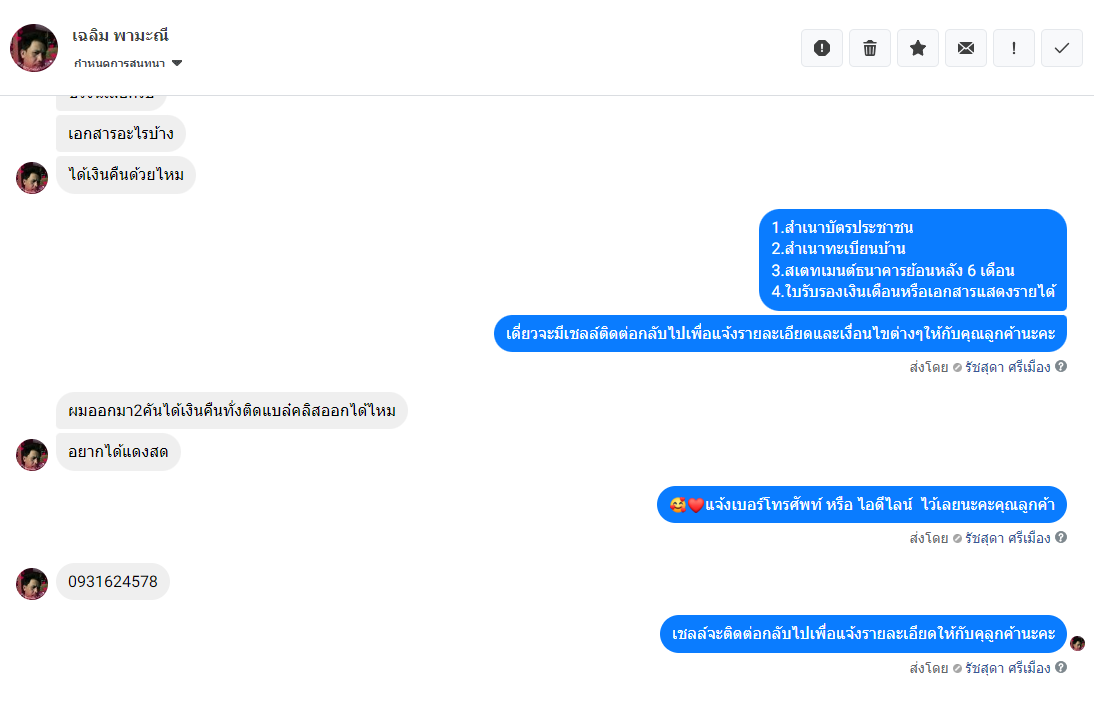Mark the conversation as done with checkmark
Viewport: 1094px width, 704px height.
[1062, 48]
